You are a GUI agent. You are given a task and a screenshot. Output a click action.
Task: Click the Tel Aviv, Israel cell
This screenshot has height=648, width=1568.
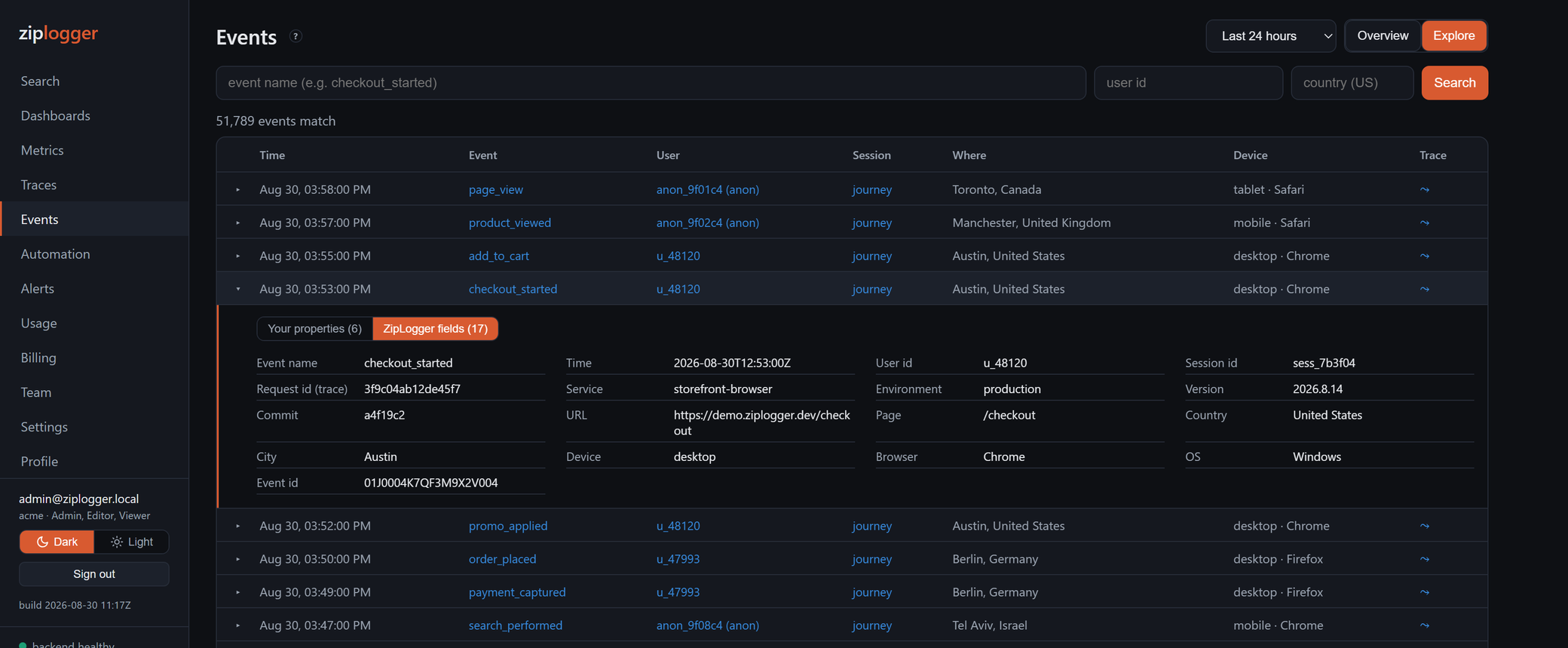click(x=989, y=625)
